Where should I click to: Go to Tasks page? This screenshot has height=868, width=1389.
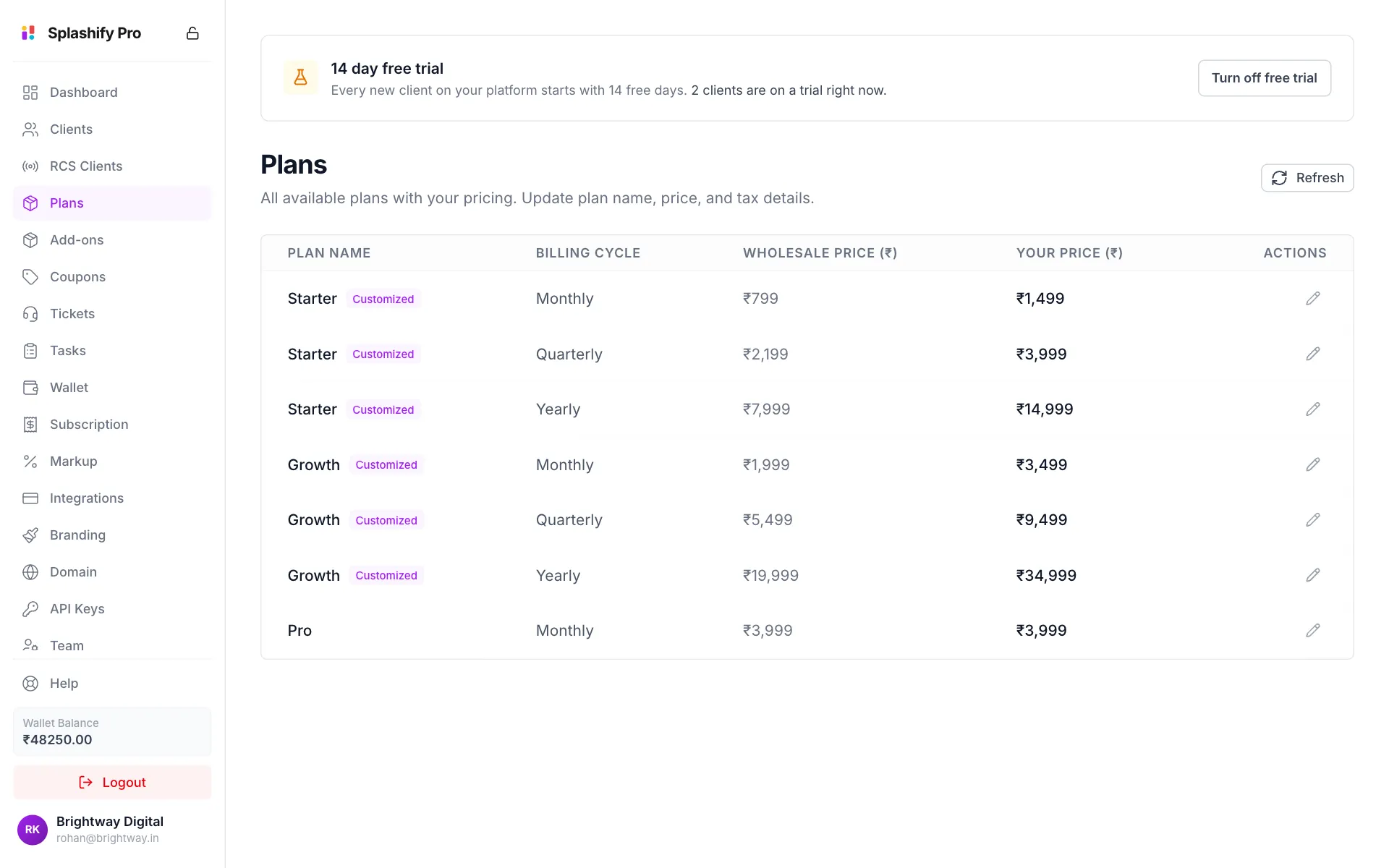tap(112, 351)
